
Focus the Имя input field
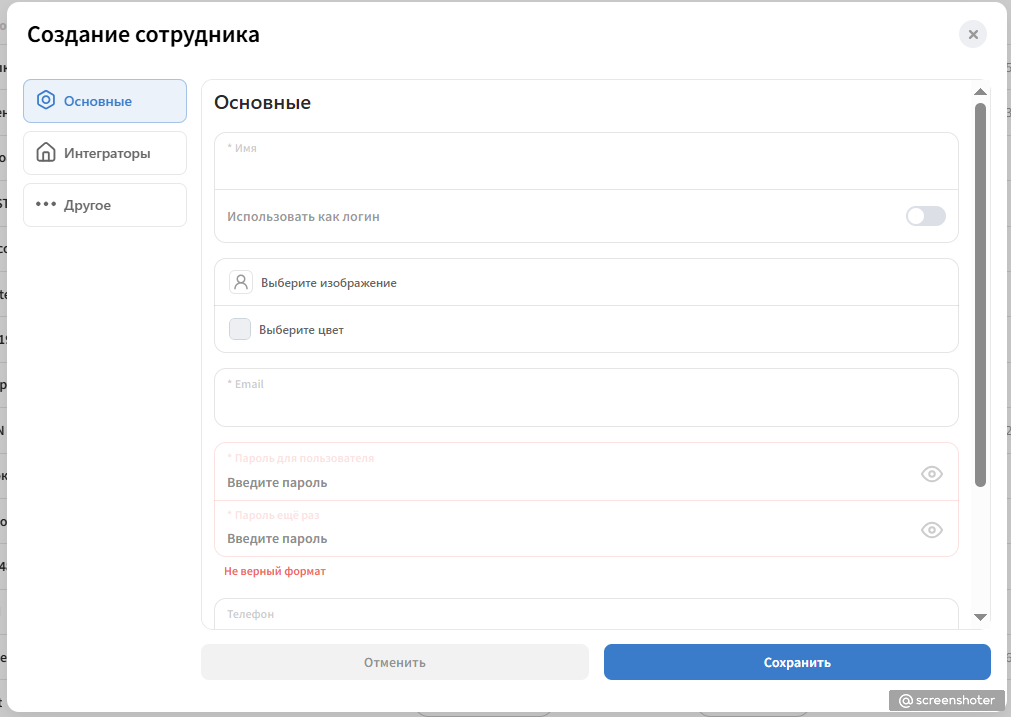(x=586, y=161)
